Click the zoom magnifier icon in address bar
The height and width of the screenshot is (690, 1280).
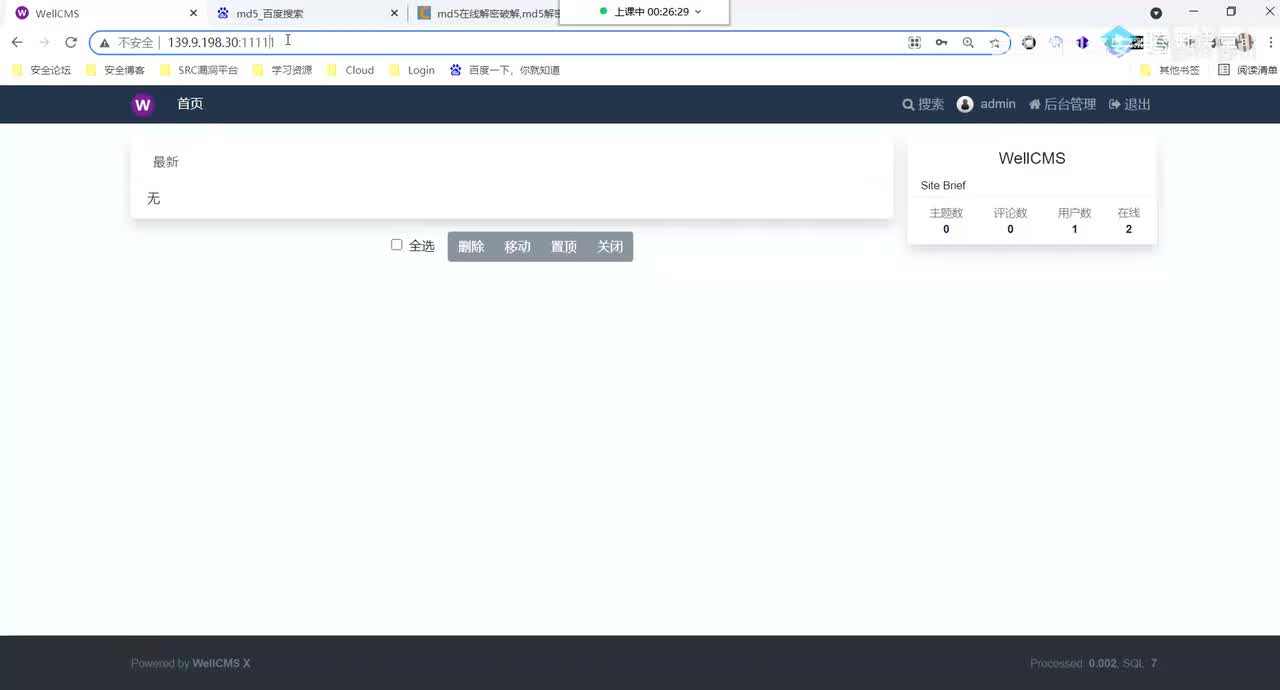968,42
